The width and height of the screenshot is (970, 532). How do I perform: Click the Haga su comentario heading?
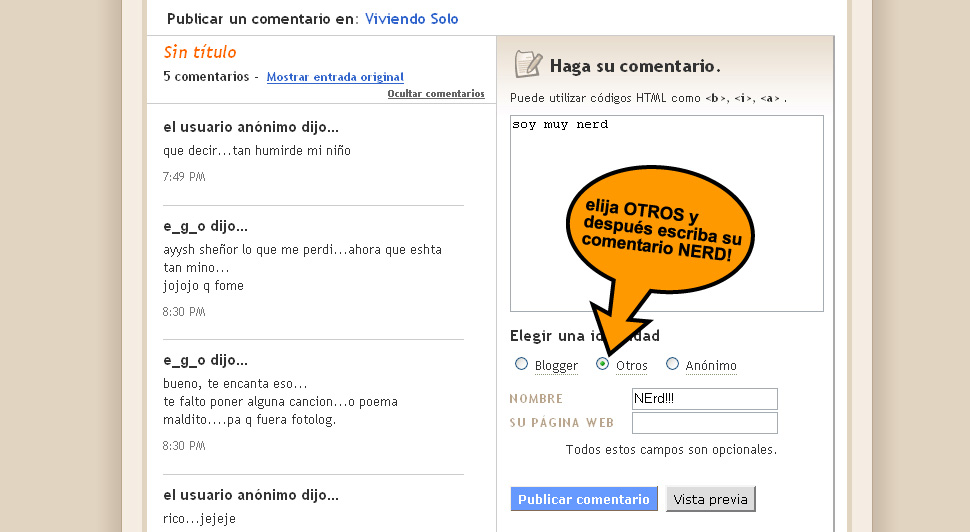coord(635,66)
